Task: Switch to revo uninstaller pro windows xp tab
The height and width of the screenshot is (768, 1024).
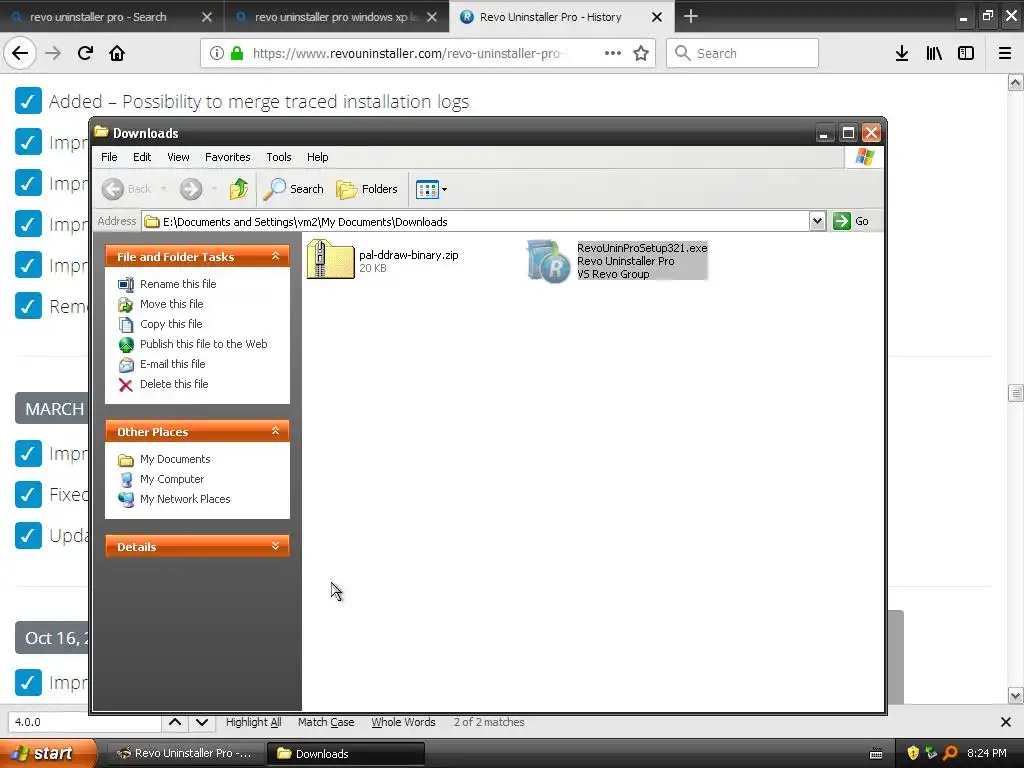Action: (336, 17)
